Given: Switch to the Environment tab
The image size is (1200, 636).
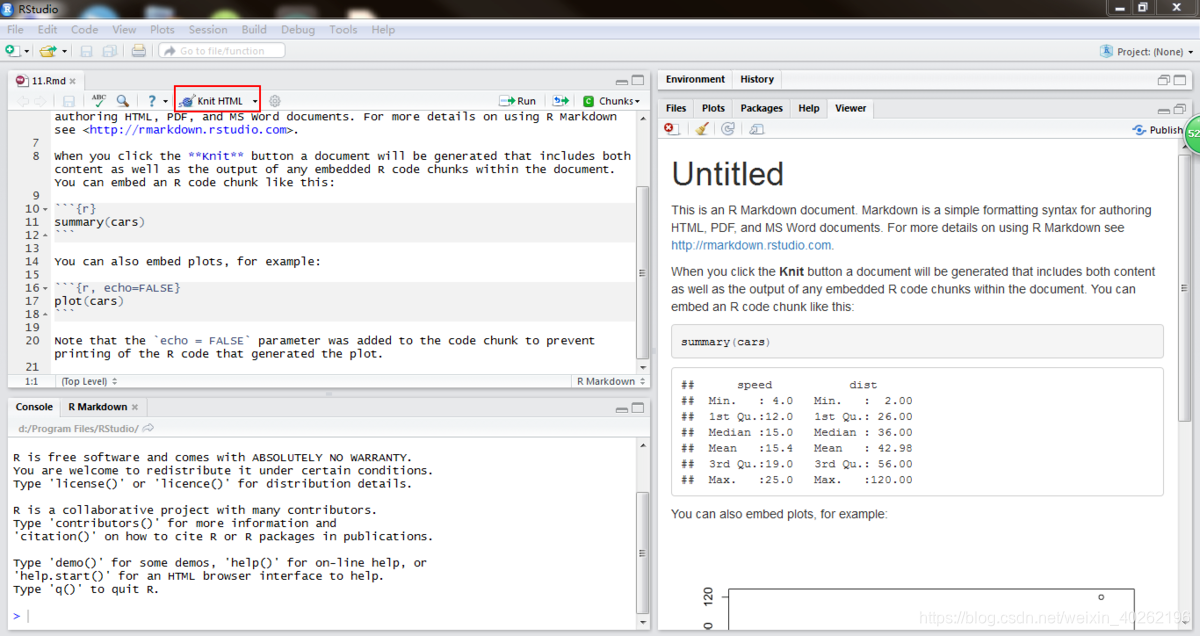Looking at the screenshot, I should pyautogui.click(x=695, y=80).
